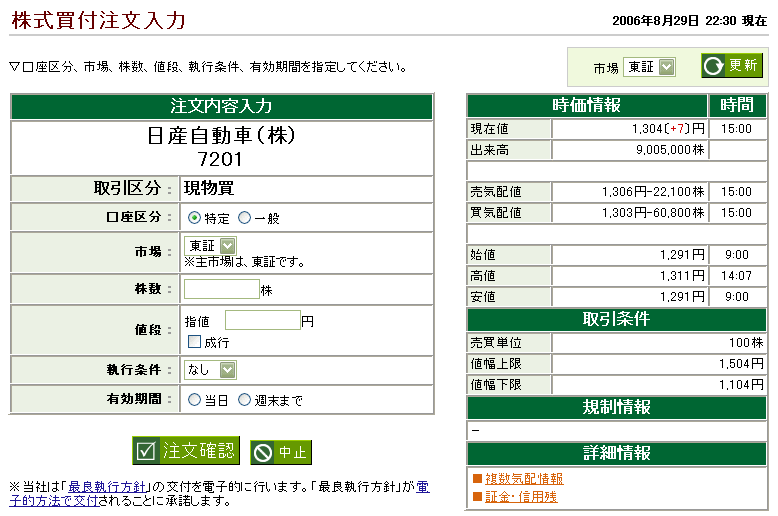Viewport: 778px width, 516px height.
Task: Click the 2006年8月29日 22:30 現在 timestamp
Action: click(689, 21)
